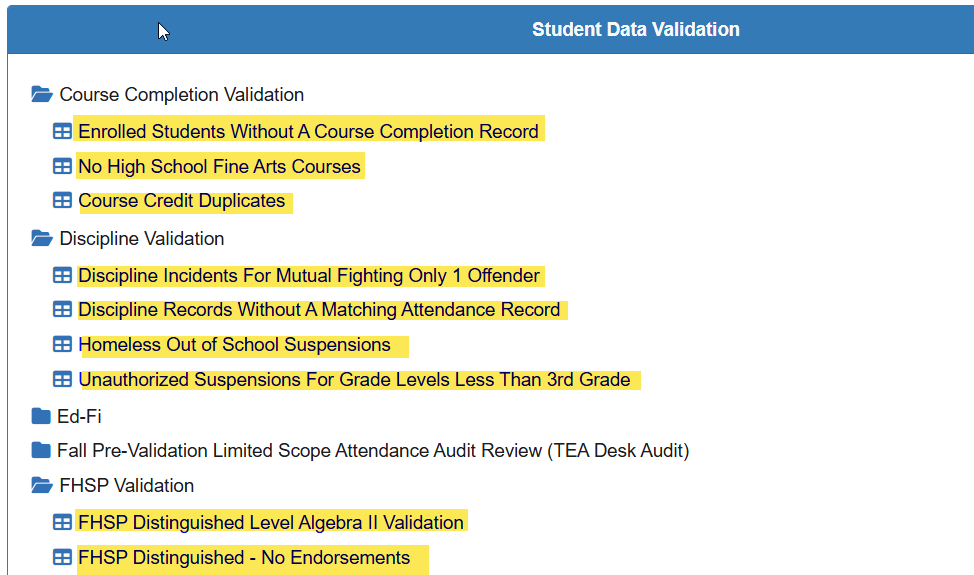
Task: Open the Course Credit Duplicates report
Action: [x=182, y=200]
